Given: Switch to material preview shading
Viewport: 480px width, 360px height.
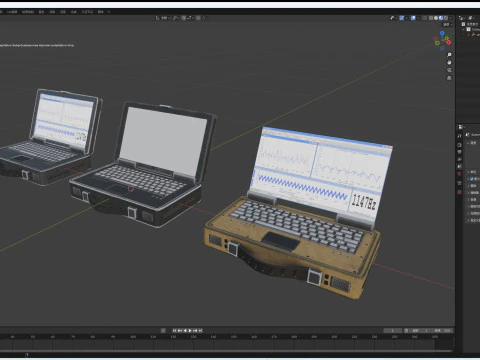Looking at the screenshot, I should (x=441, y=18).
